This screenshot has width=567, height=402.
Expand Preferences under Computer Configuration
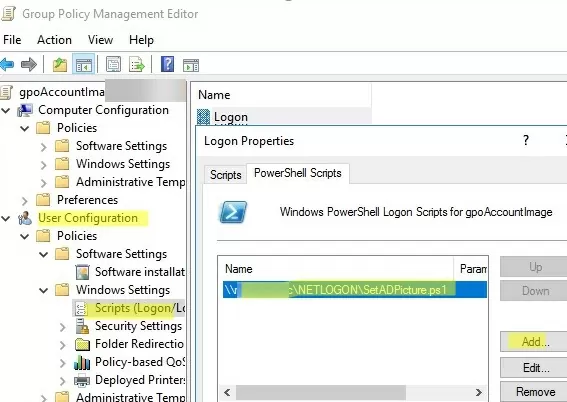coord(25,201)
